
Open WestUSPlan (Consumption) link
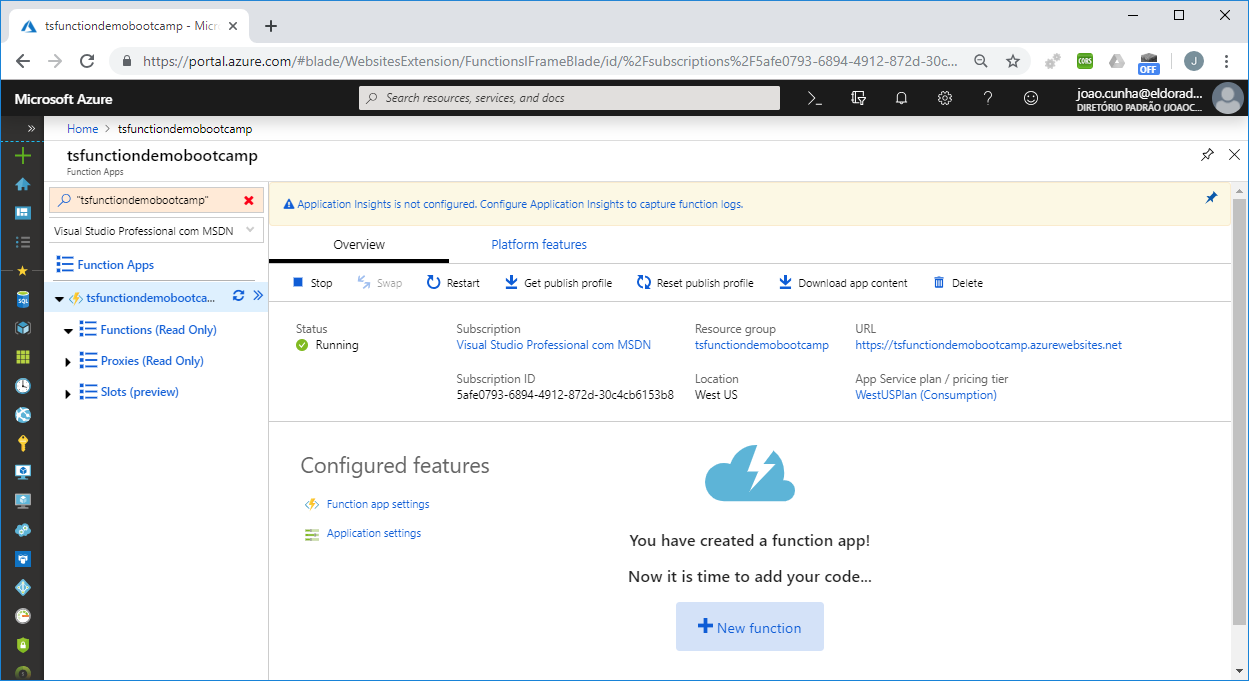point(926,395)
